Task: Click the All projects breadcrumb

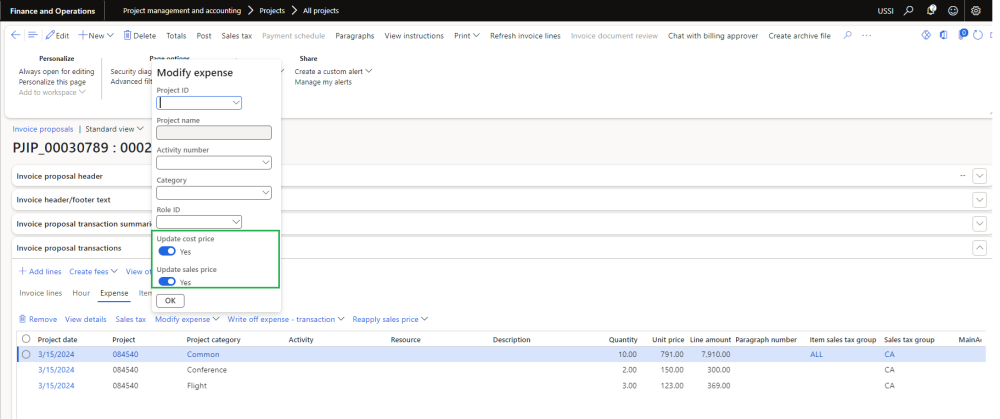Action: coord(321,11)
